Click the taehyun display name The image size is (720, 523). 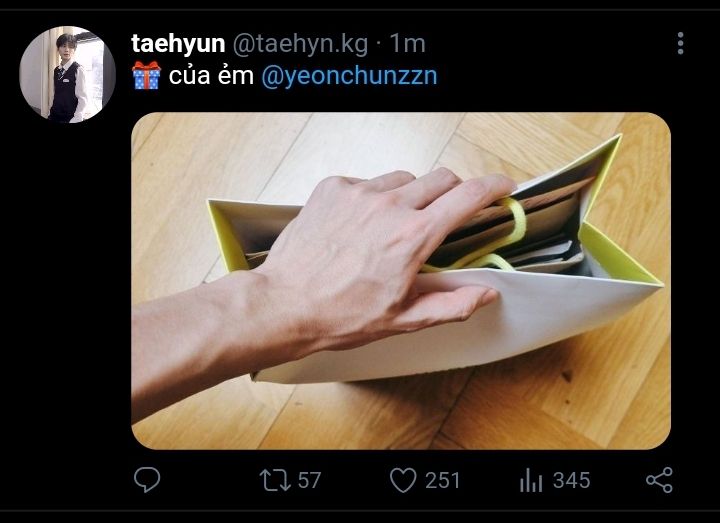(178, 44)
